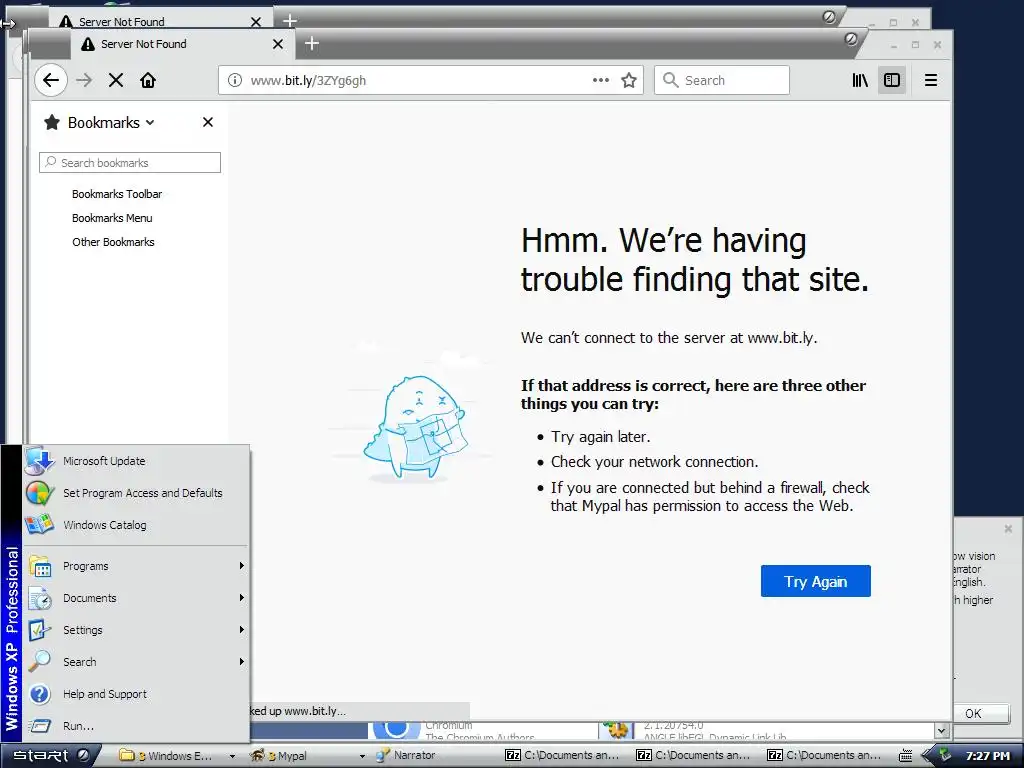The image size is (1024, 768).
Task: Bookmark this page with the star icon
Action: coord(629,80)
